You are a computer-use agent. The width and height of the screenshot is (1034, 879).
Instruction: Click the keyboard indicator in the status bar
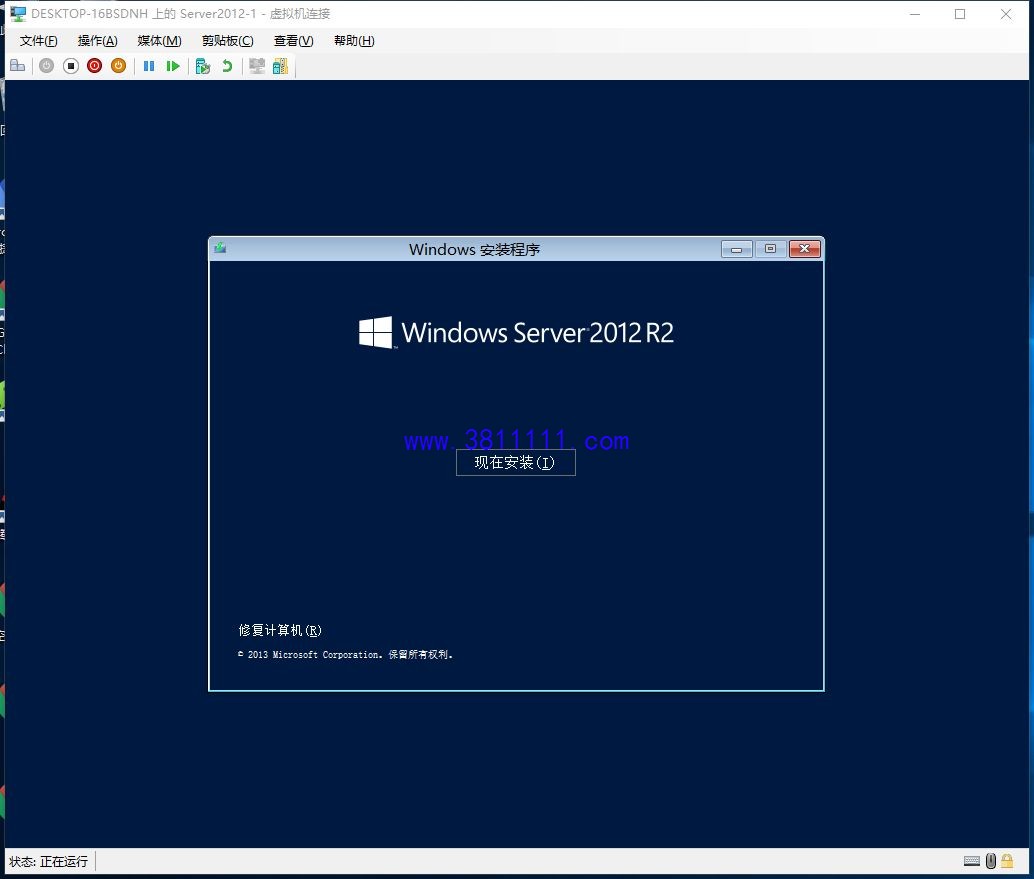(972, 861)
